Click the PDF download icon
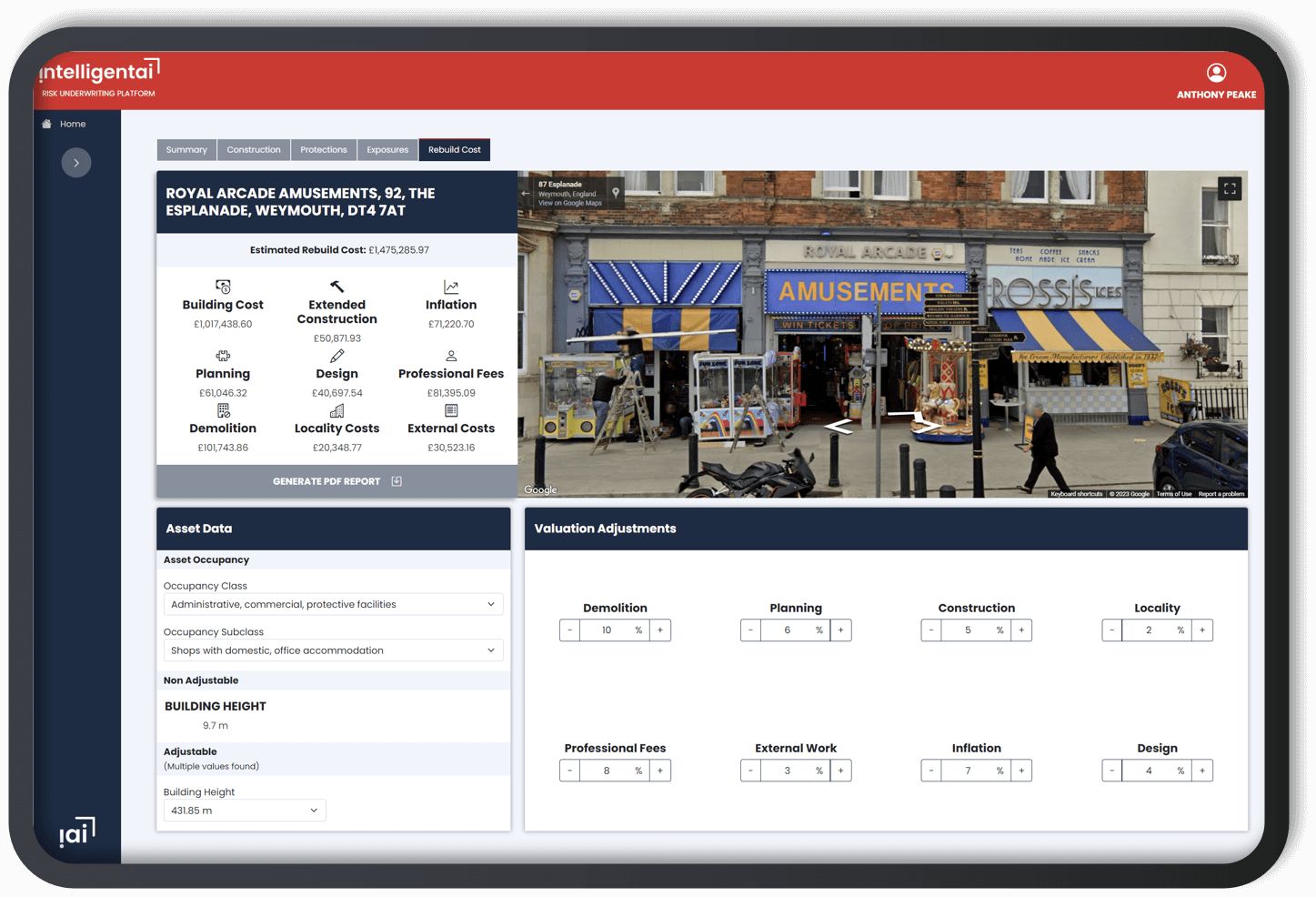1316x897 pixels. pos(397,481)
